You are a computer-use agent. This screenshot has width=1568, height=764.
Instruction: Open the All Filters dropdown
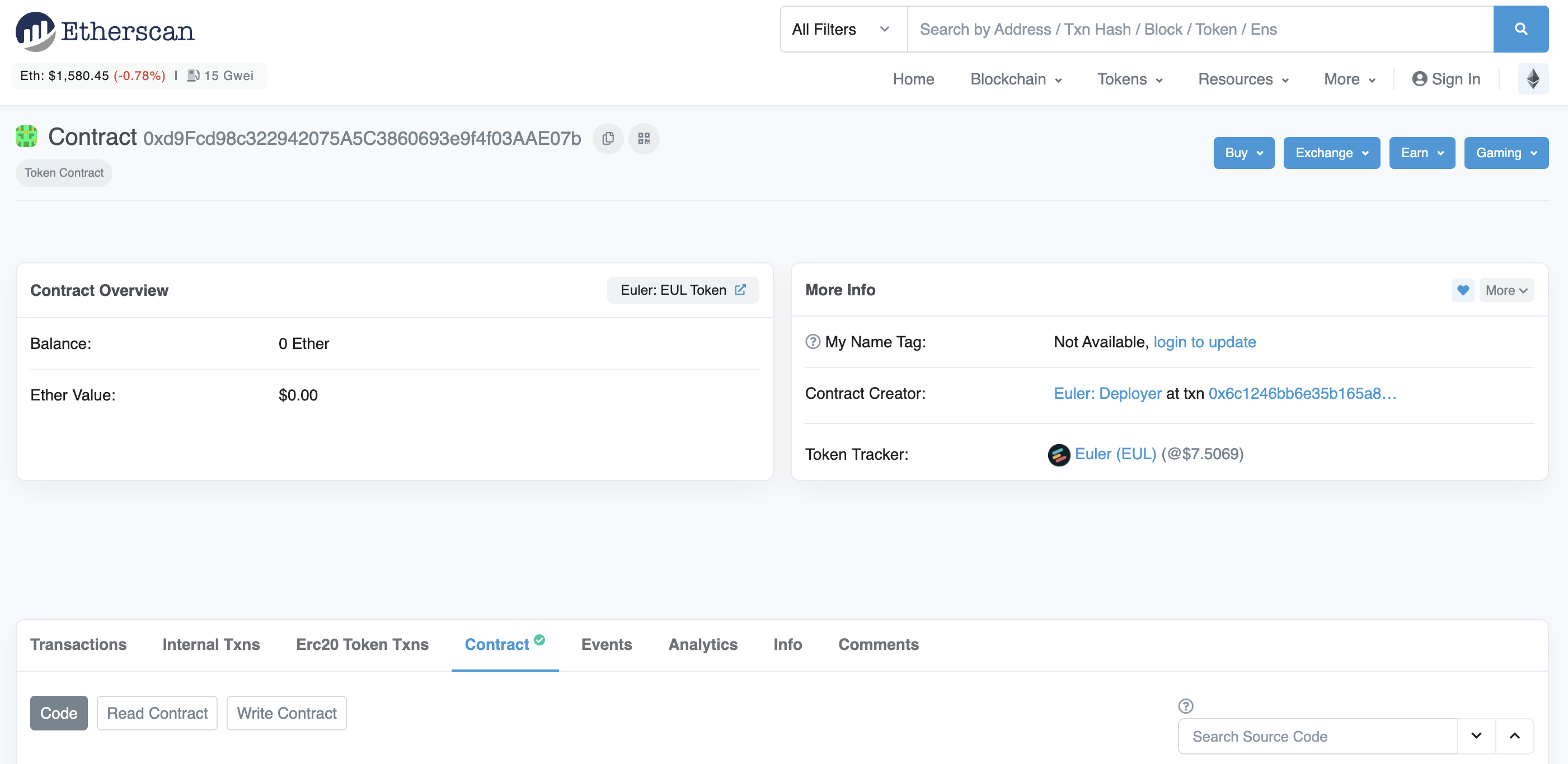pos(842,29)
